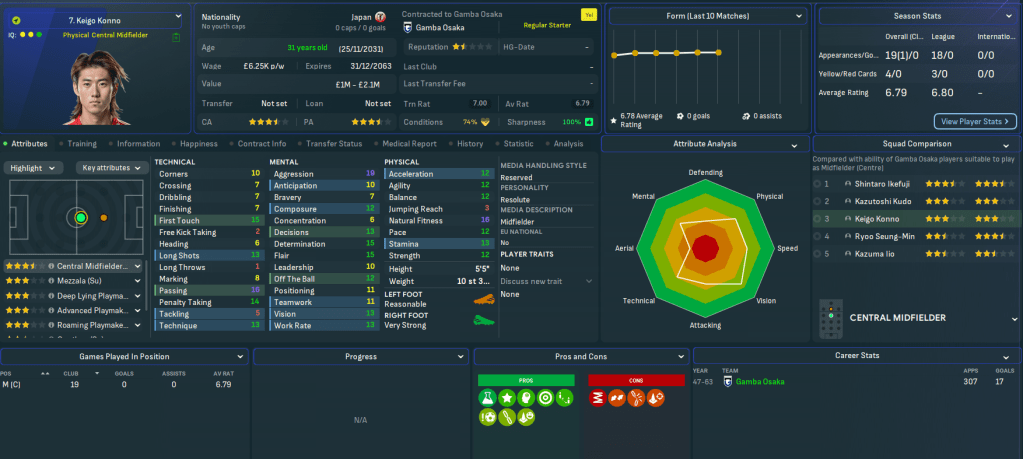Click the orange left foot boot icon

click(484, 298)
